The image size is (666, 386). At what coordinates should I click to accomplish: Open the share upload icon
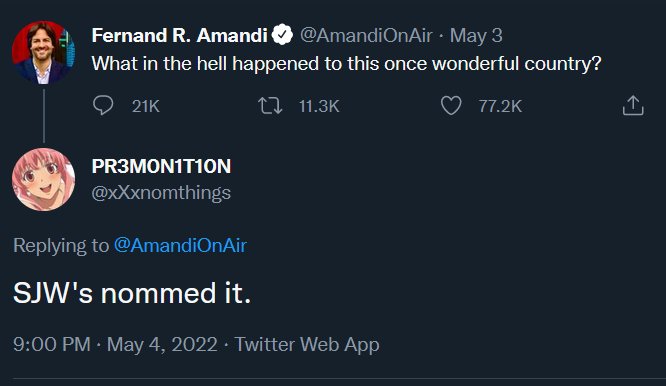click(633, 106)
